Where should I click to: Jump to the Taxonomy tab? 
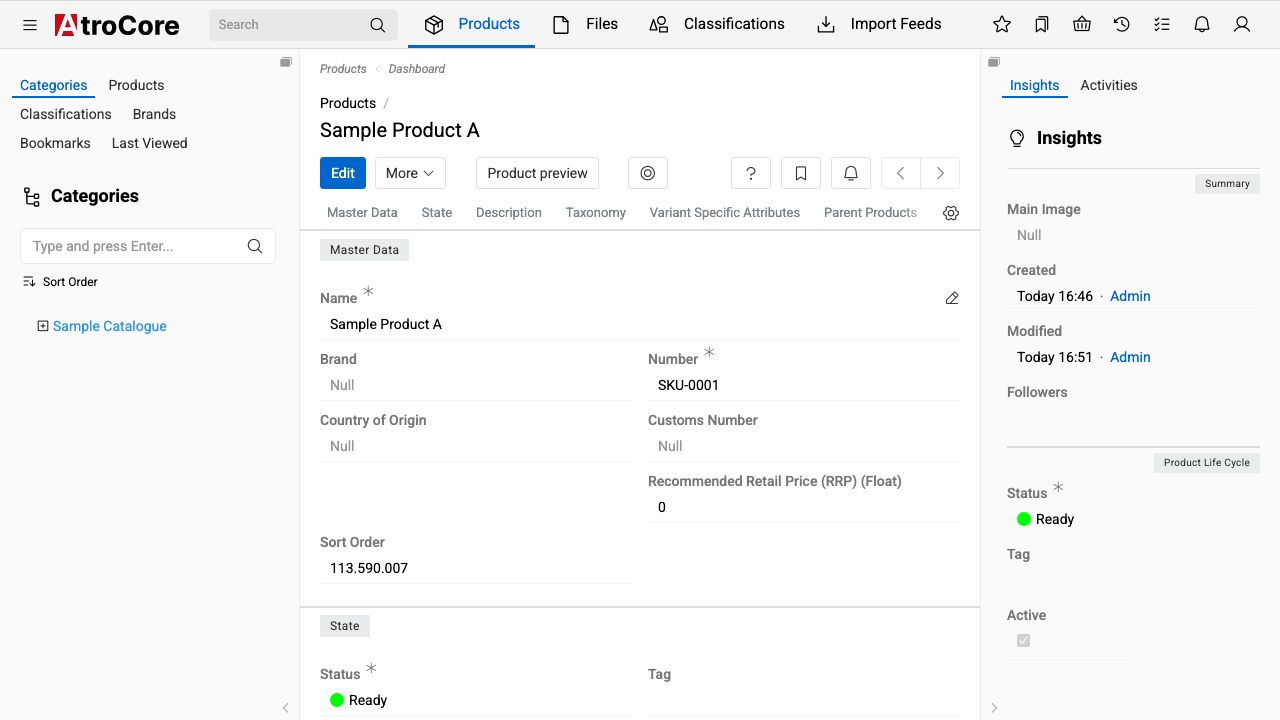596,213
